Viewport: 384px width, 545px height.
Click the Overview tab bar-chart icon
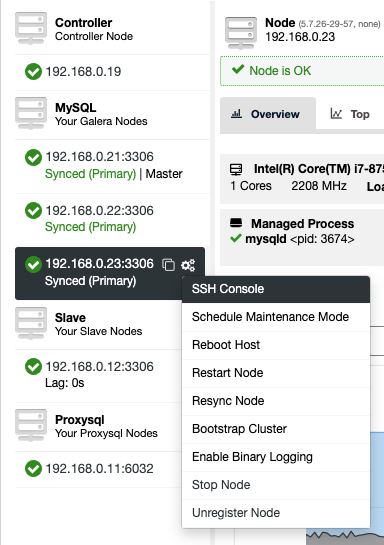tap(236, 114)
